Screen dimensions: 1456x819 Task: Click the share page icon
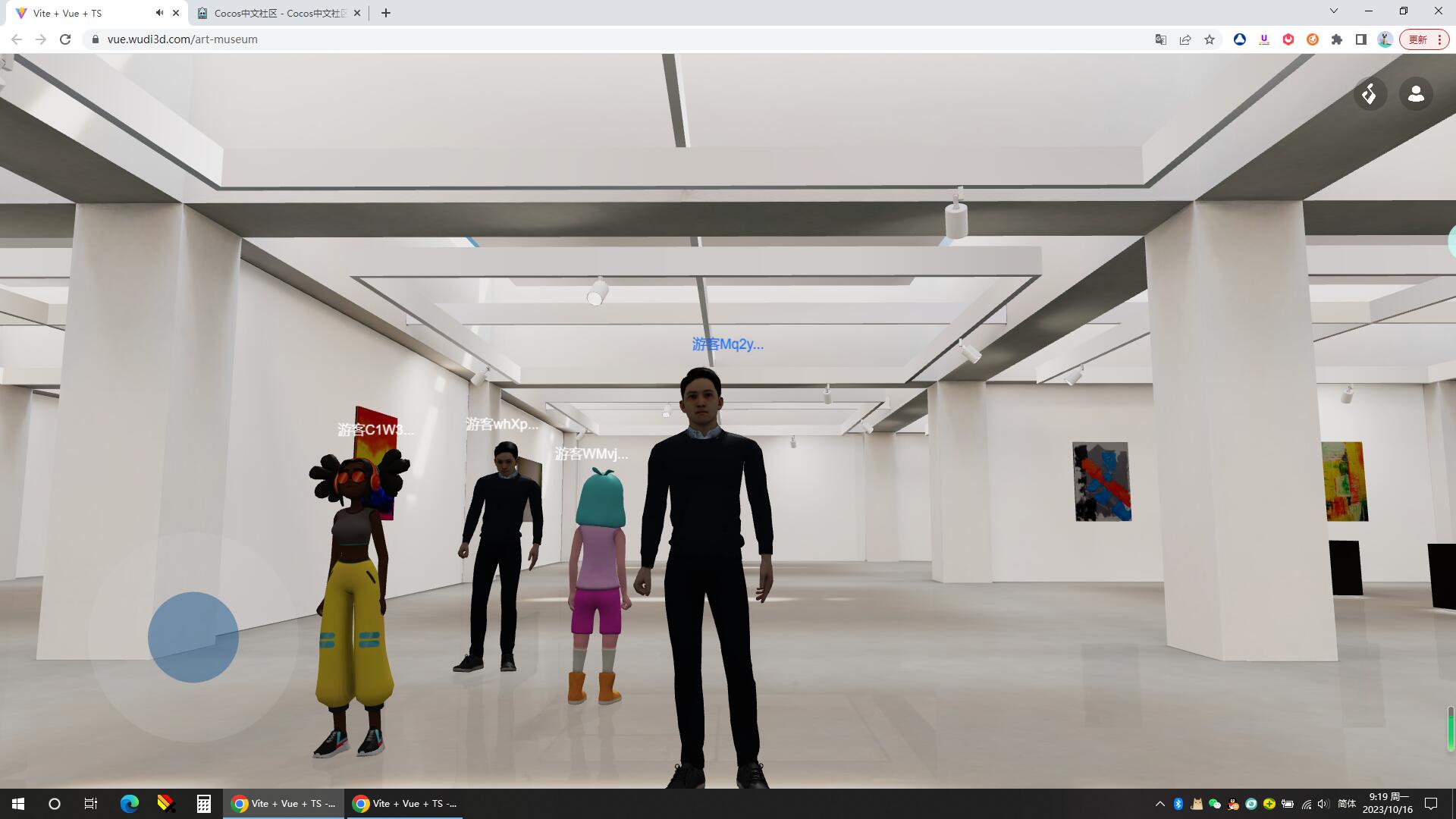coord(1185,39)
